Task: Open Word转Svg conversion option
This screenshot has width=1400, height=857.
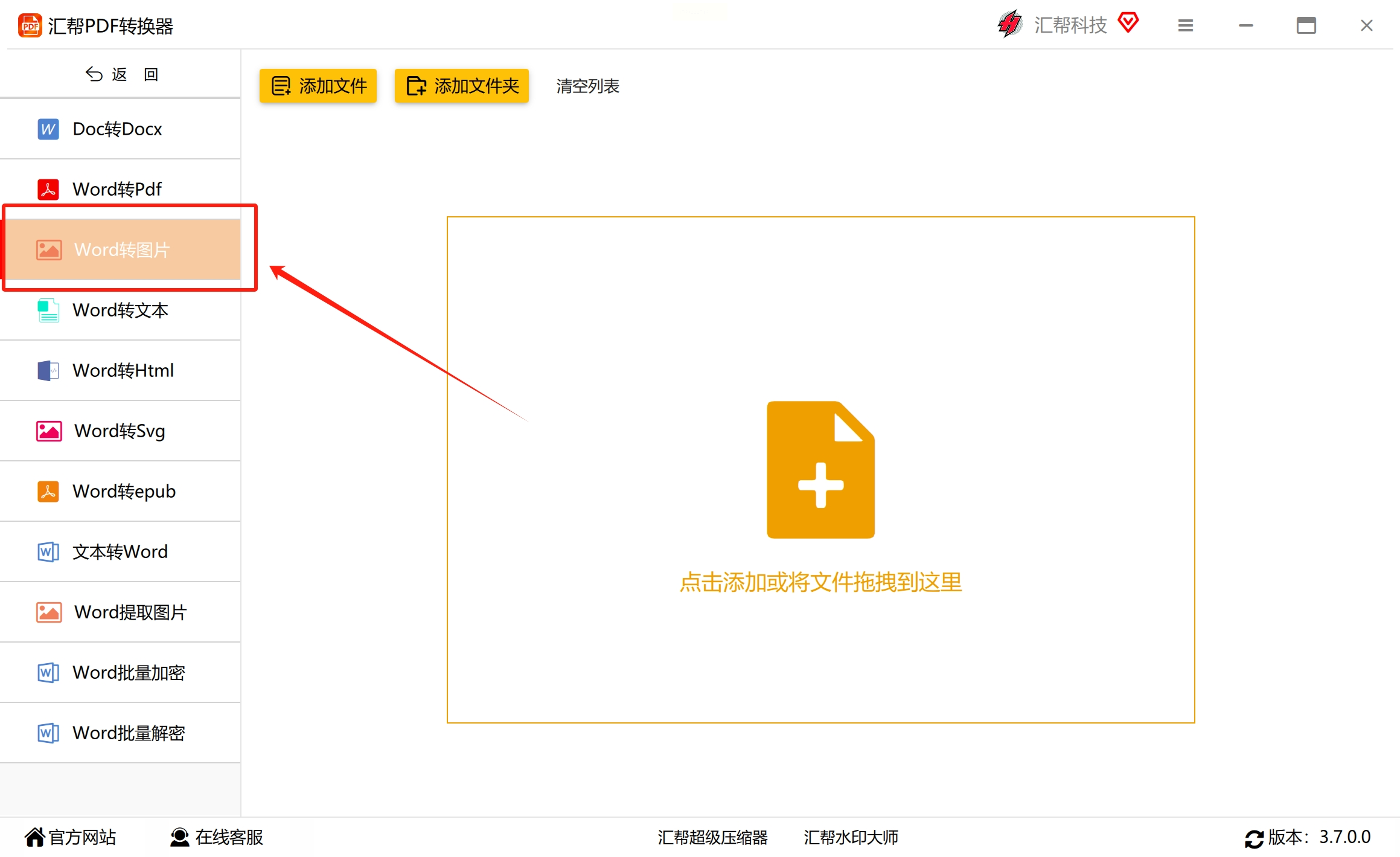Action: tap(120, 431)
